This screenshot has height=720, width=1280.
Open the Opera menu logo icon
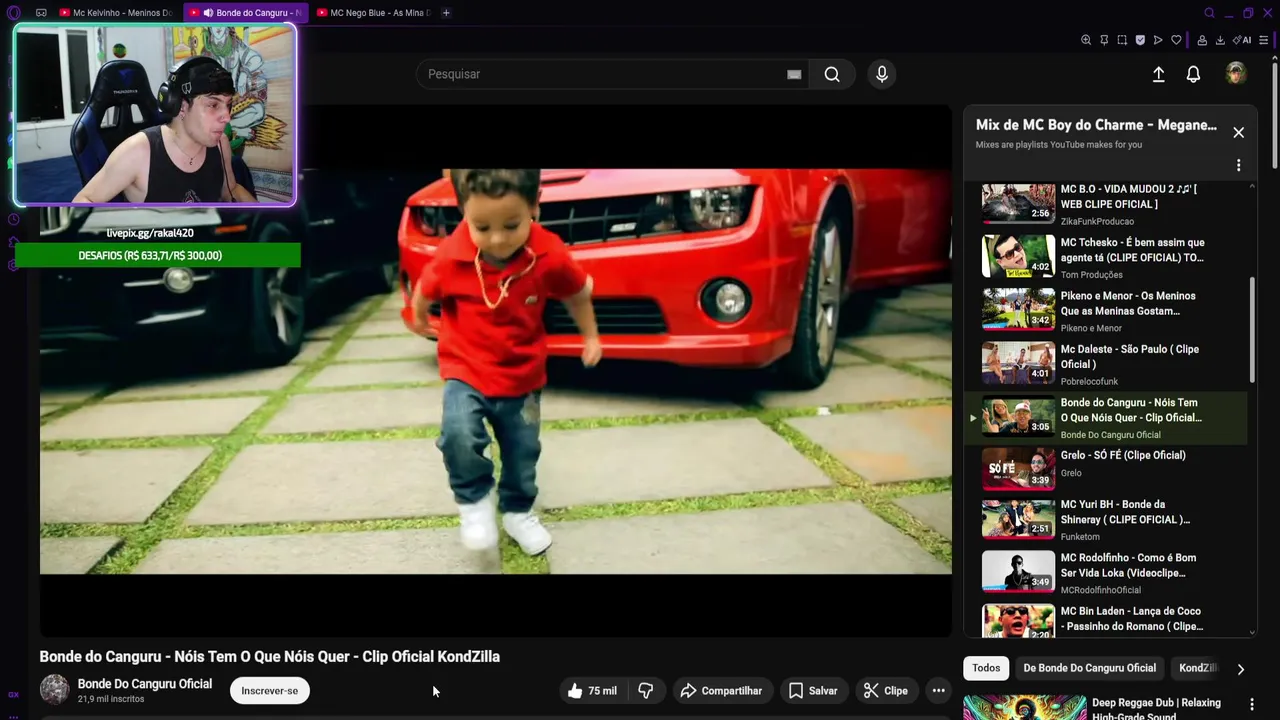pyautogui.click(x=13, y=13)
